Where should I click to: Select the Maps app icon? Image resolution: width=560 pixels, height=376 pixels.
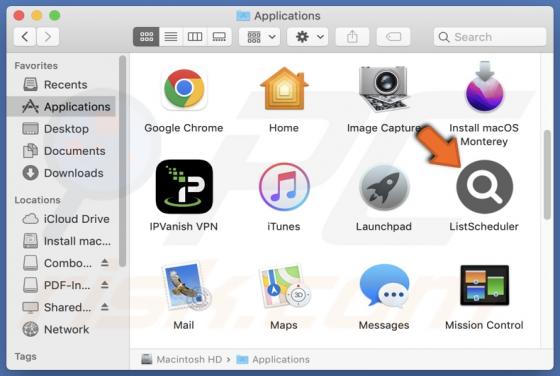pos(284,286)
